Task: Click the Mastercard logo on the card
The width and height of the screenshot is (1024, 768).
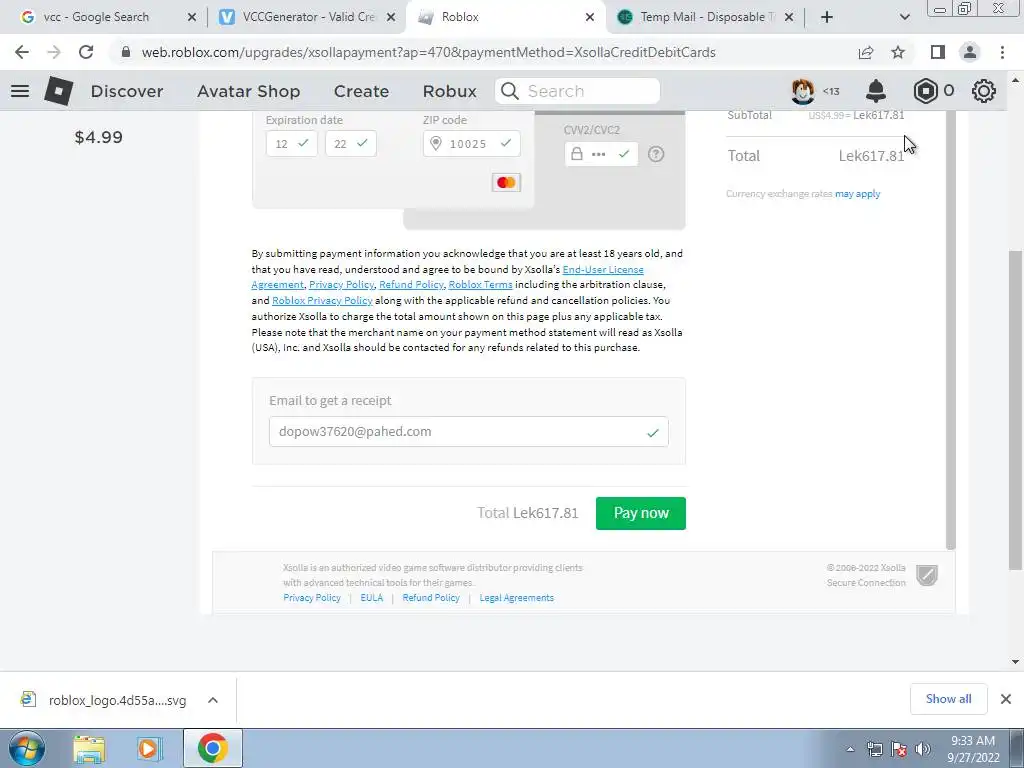Action: pyautogui.click(x=506, y=183)
